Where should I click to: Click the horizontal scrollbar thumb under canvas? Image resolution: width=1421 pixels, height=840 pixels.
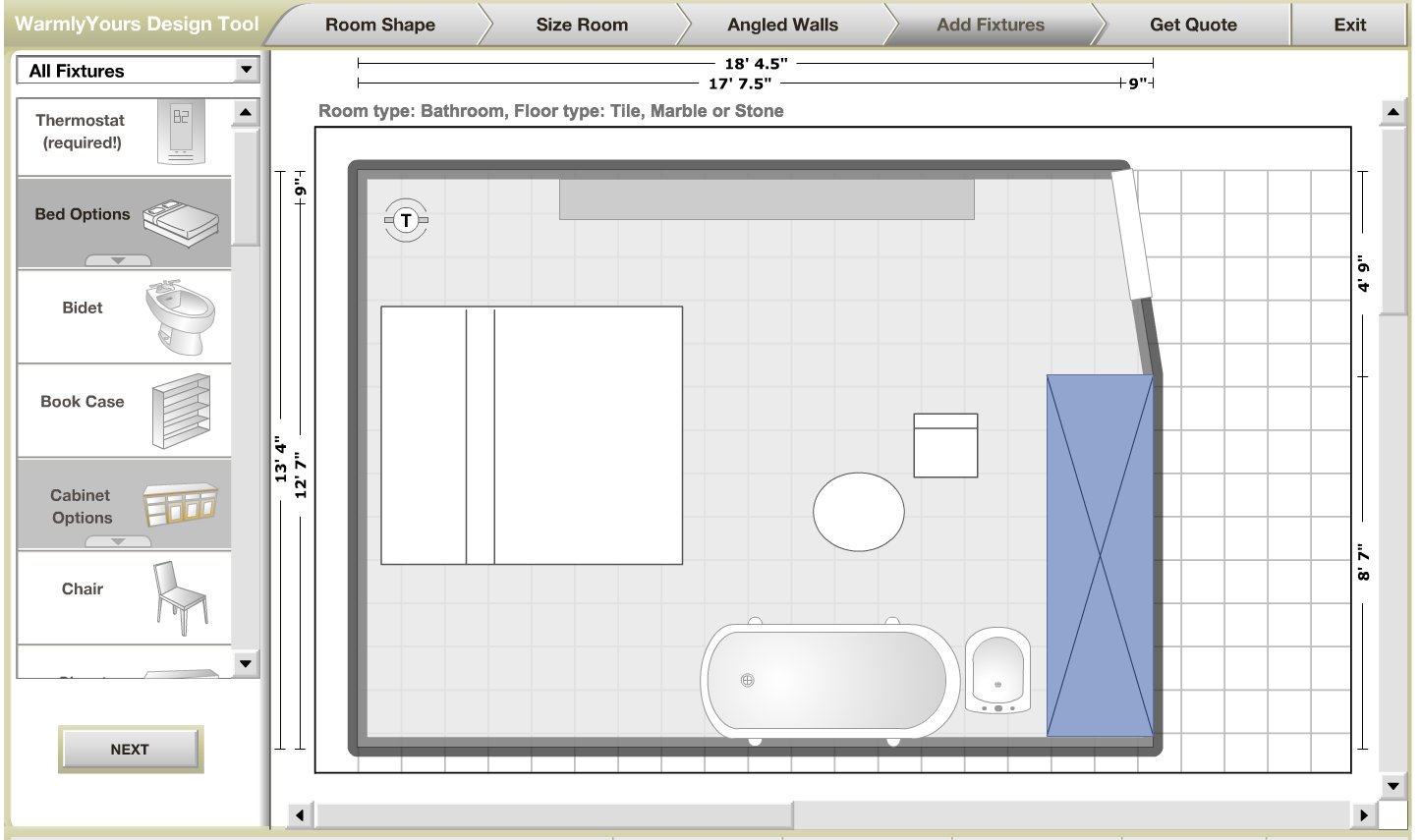[x=553, y=814]
